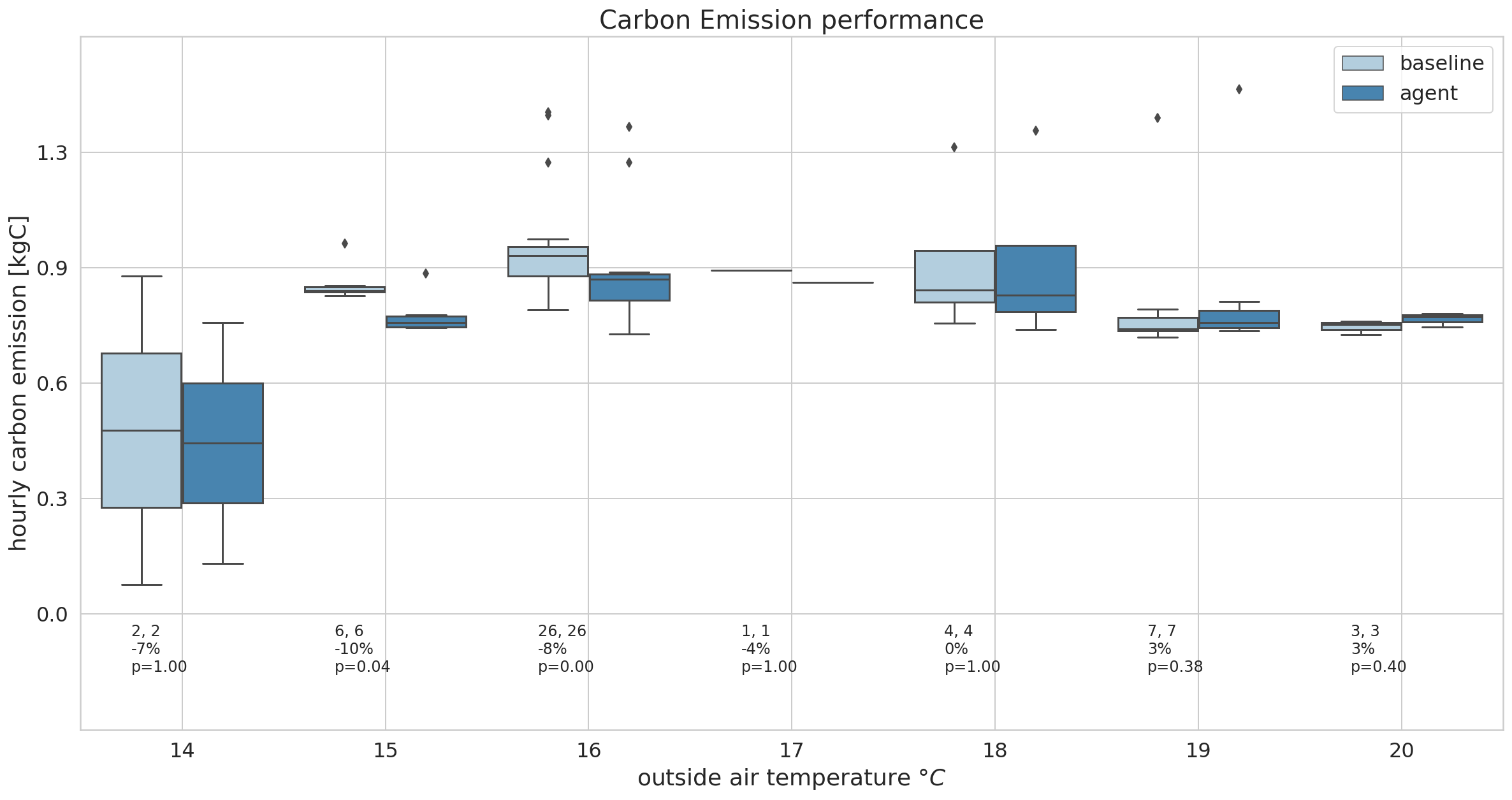Click the agent box at 15 °C

(426, 322)
